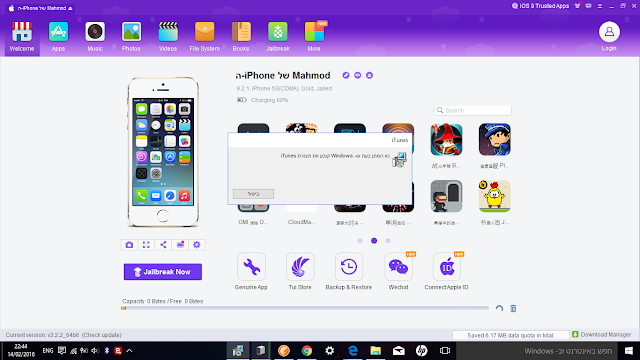Click the iPhone preview image
Screen dimensions: 640x360
point(163,152)
